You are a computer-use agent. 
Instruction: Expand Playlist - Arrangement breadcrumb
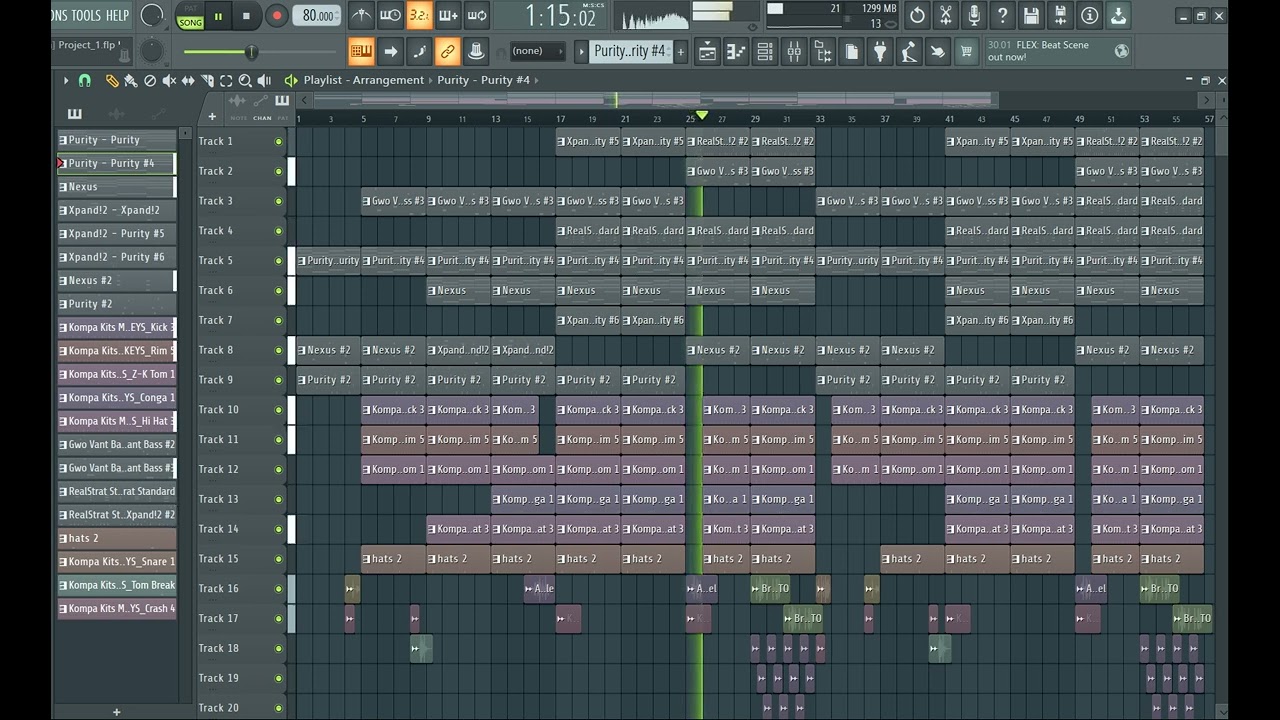[364, 80]
